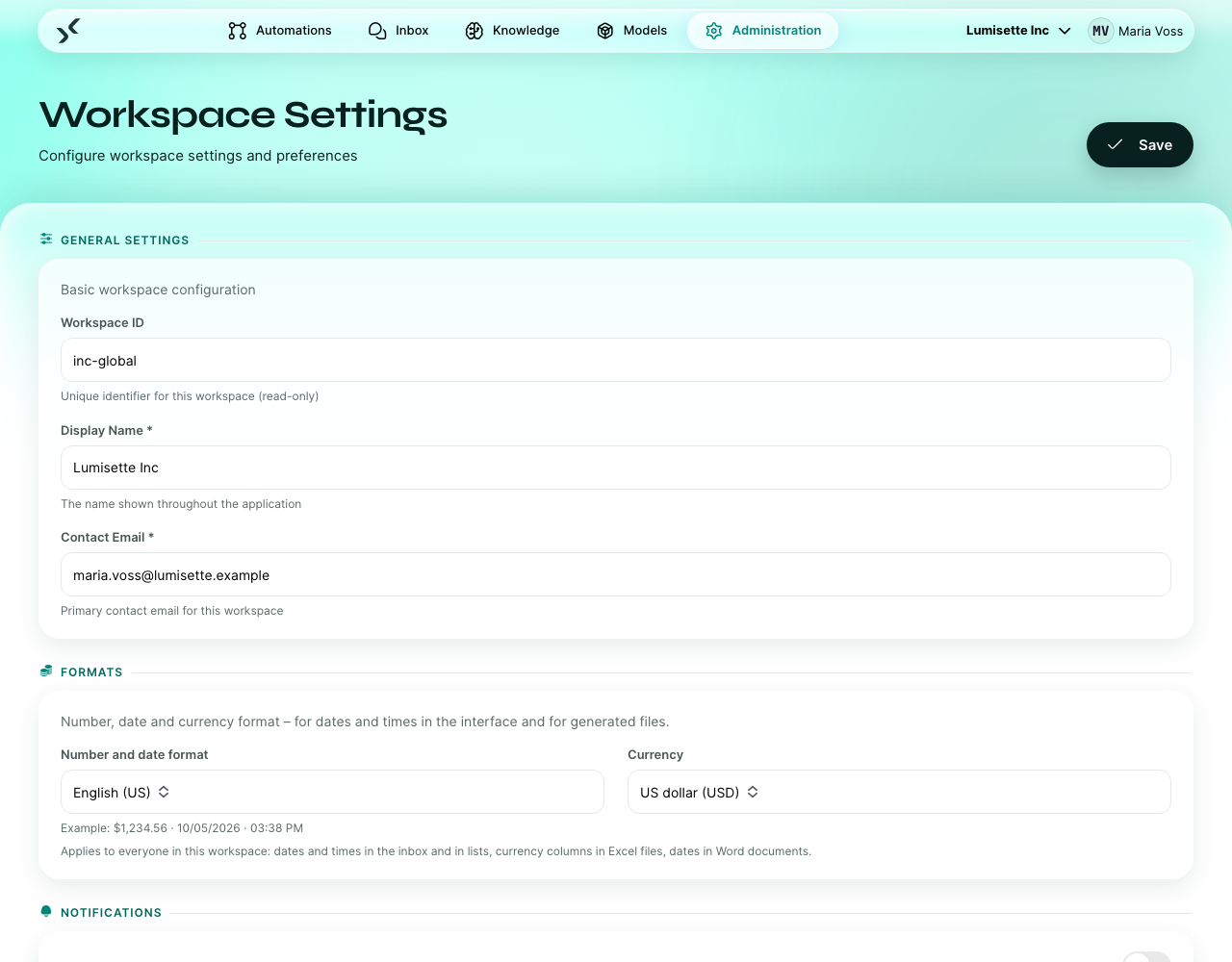The height and width of the screenshot is (962, 1232).
Task: Click the Formats section coins icon
Action: pyautogui.click(x=46, y=671)
